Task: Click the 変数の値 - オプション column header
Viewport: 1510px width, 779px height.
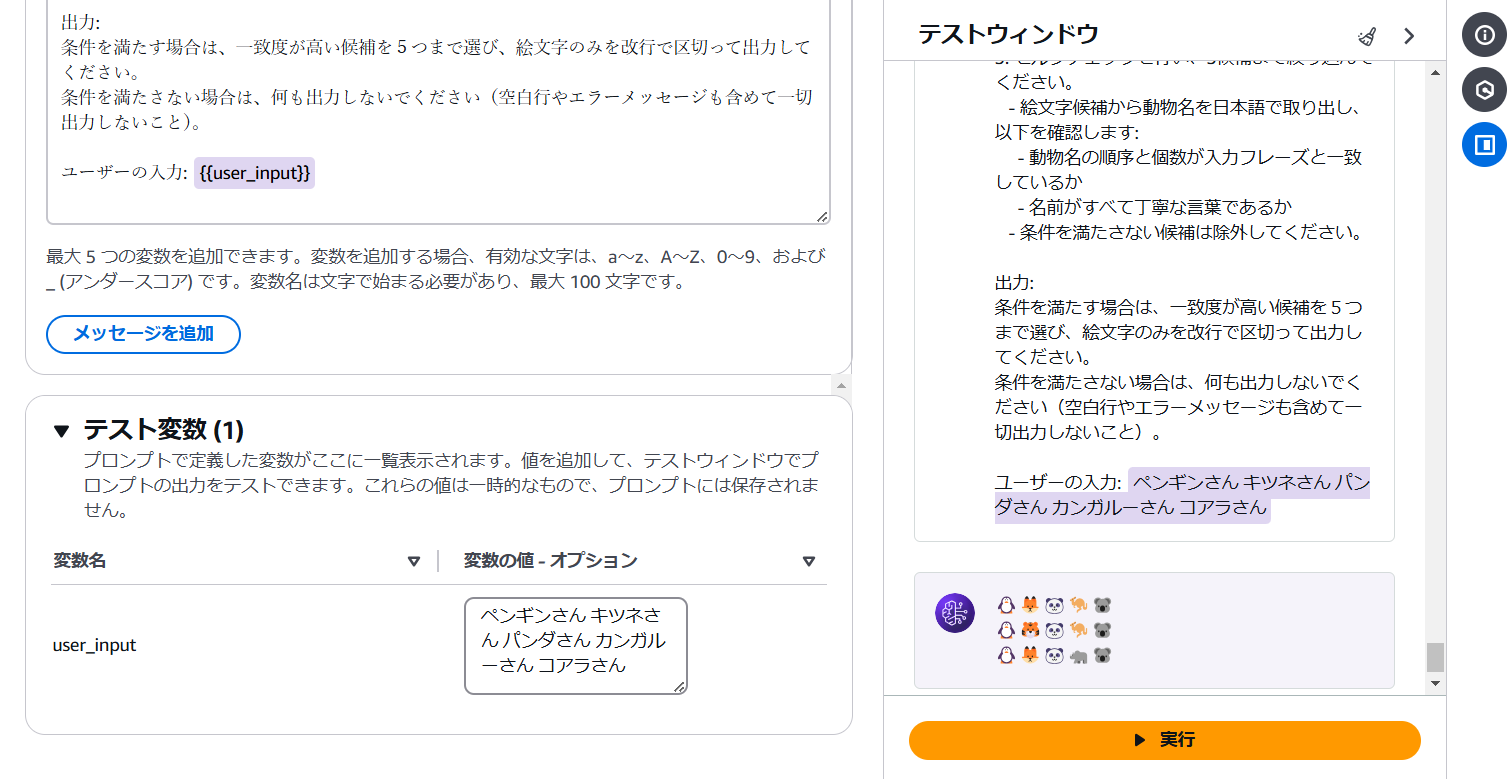Action: pos(550,560)
